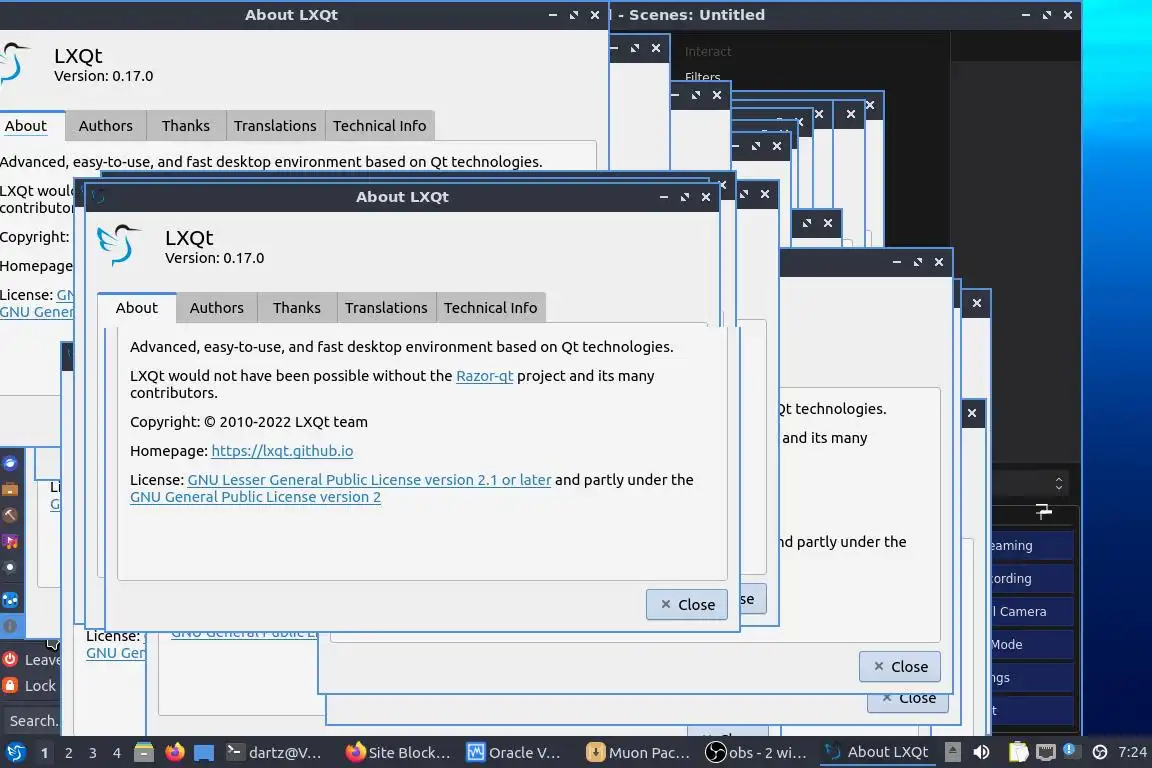Open the volume speaker tray icon
This screenshot has width=1152, height=768.
click(981, 752)
